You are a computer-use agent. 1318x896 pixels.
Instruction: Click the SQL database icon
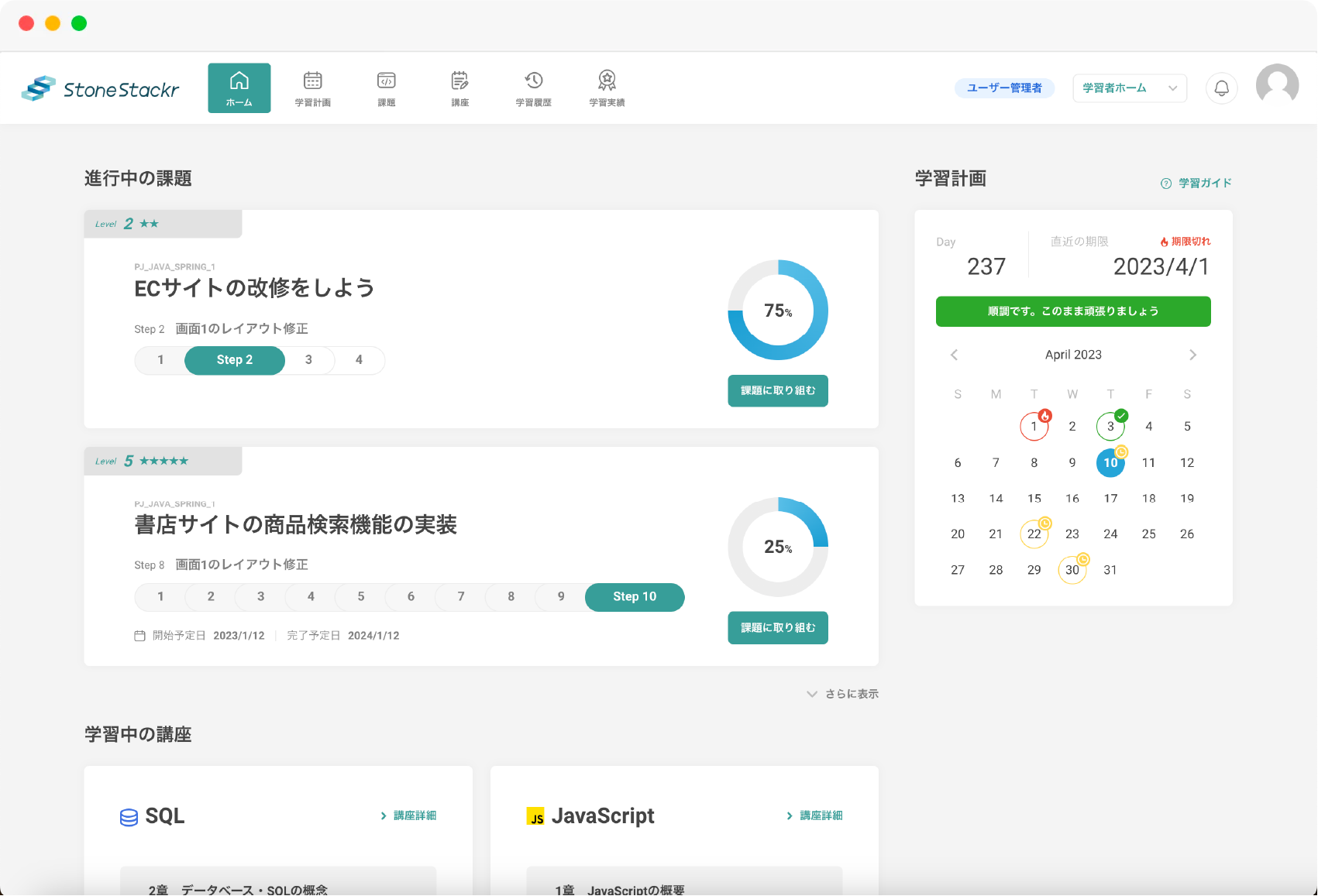coord(129,817)
